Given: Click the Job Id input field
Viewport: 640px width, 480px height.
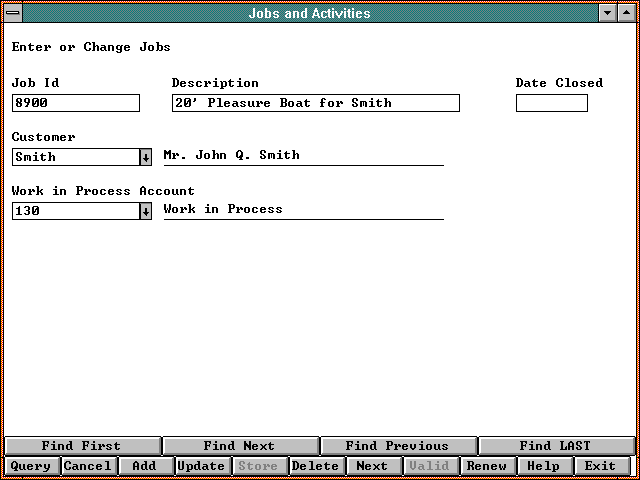Looking at the screenshot, I should tap(76, 103).
